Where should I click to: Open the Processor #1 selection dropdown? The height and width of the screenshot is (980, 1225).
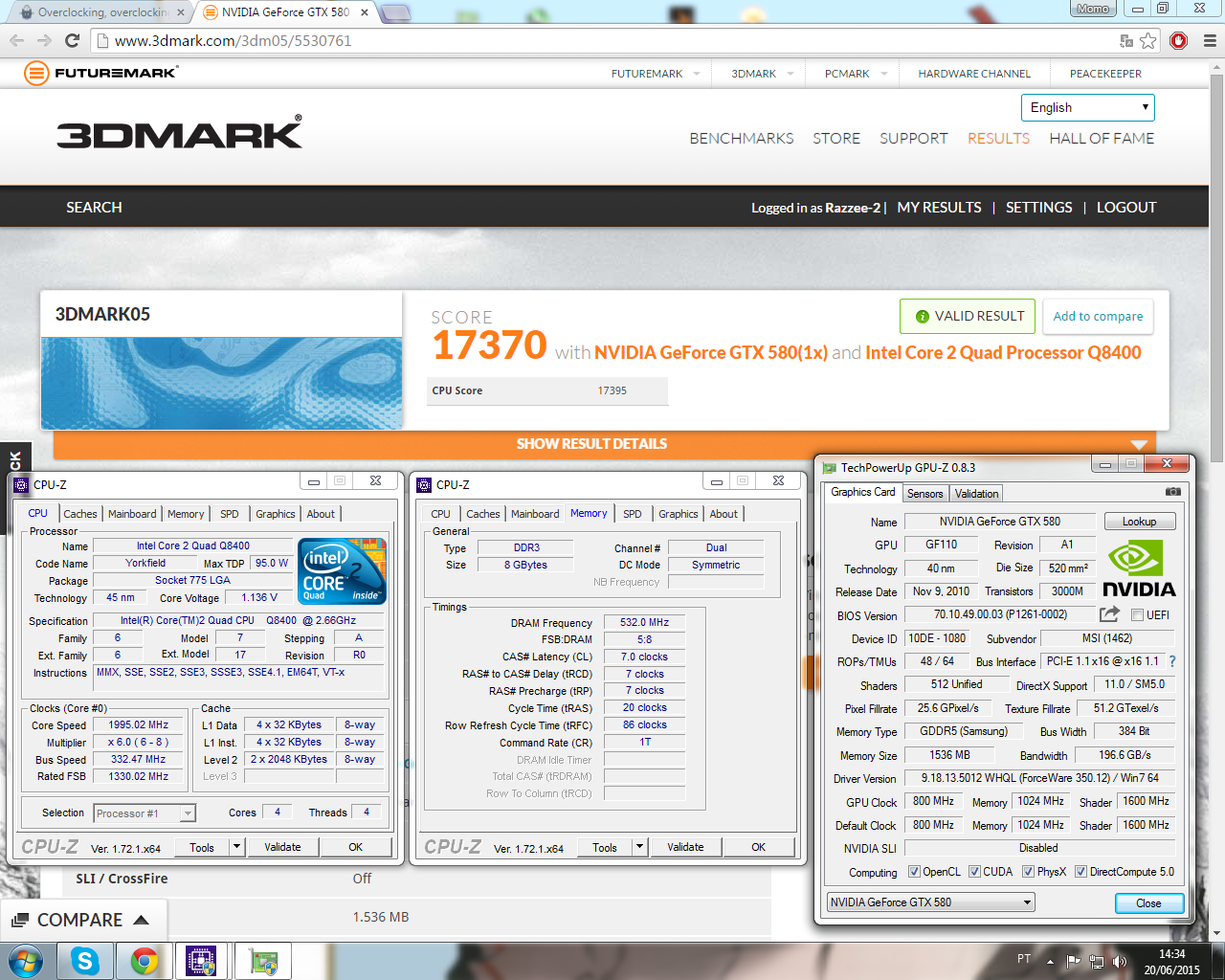point(145,813)
